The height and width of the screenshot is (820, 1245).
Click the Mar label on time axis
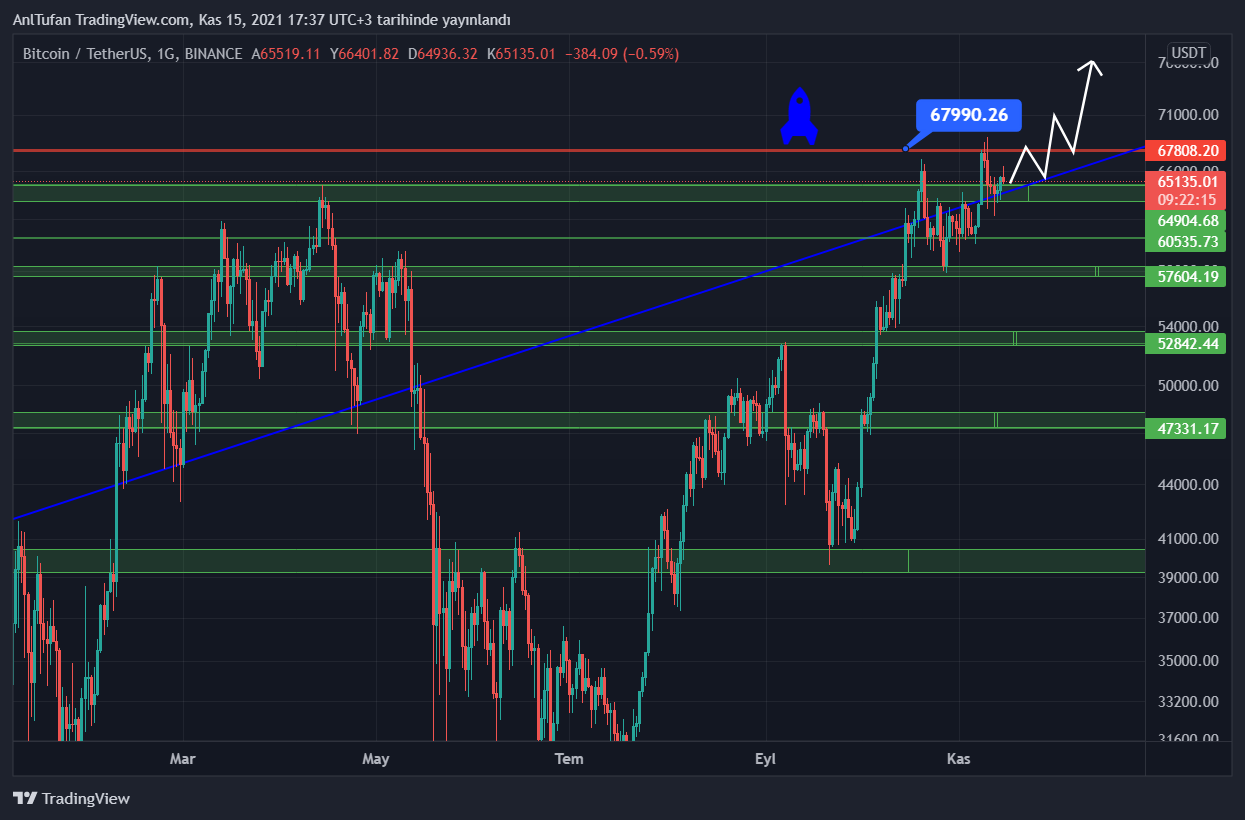(x=182, y=759)
